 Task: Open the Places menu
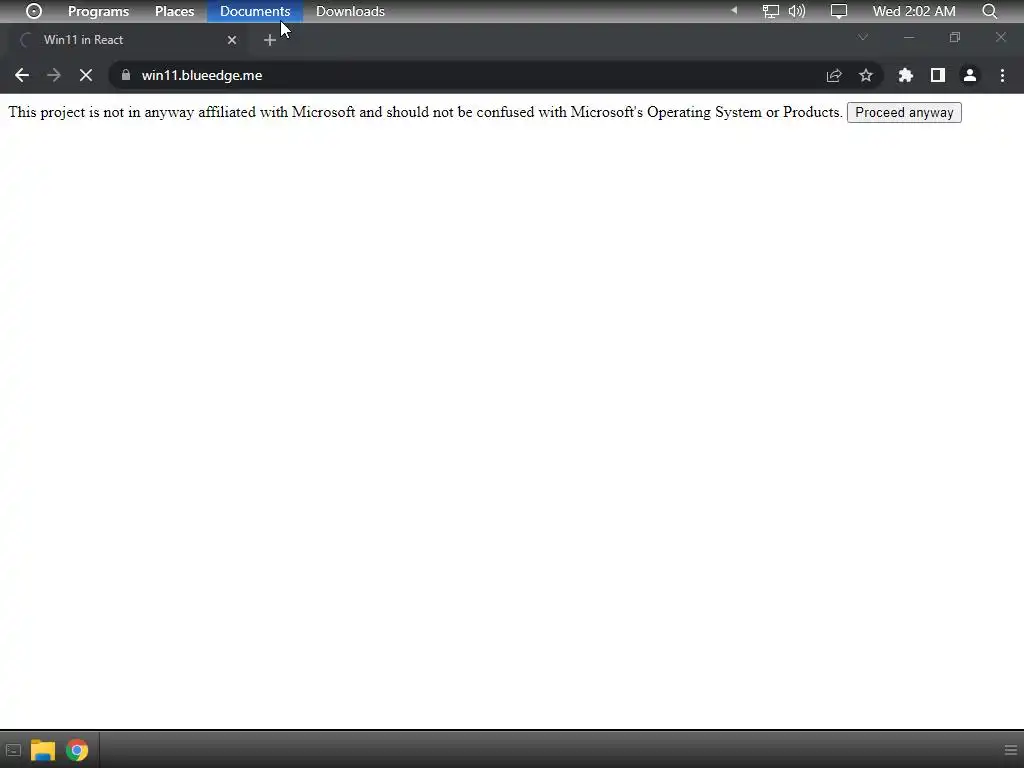(174, 11)
